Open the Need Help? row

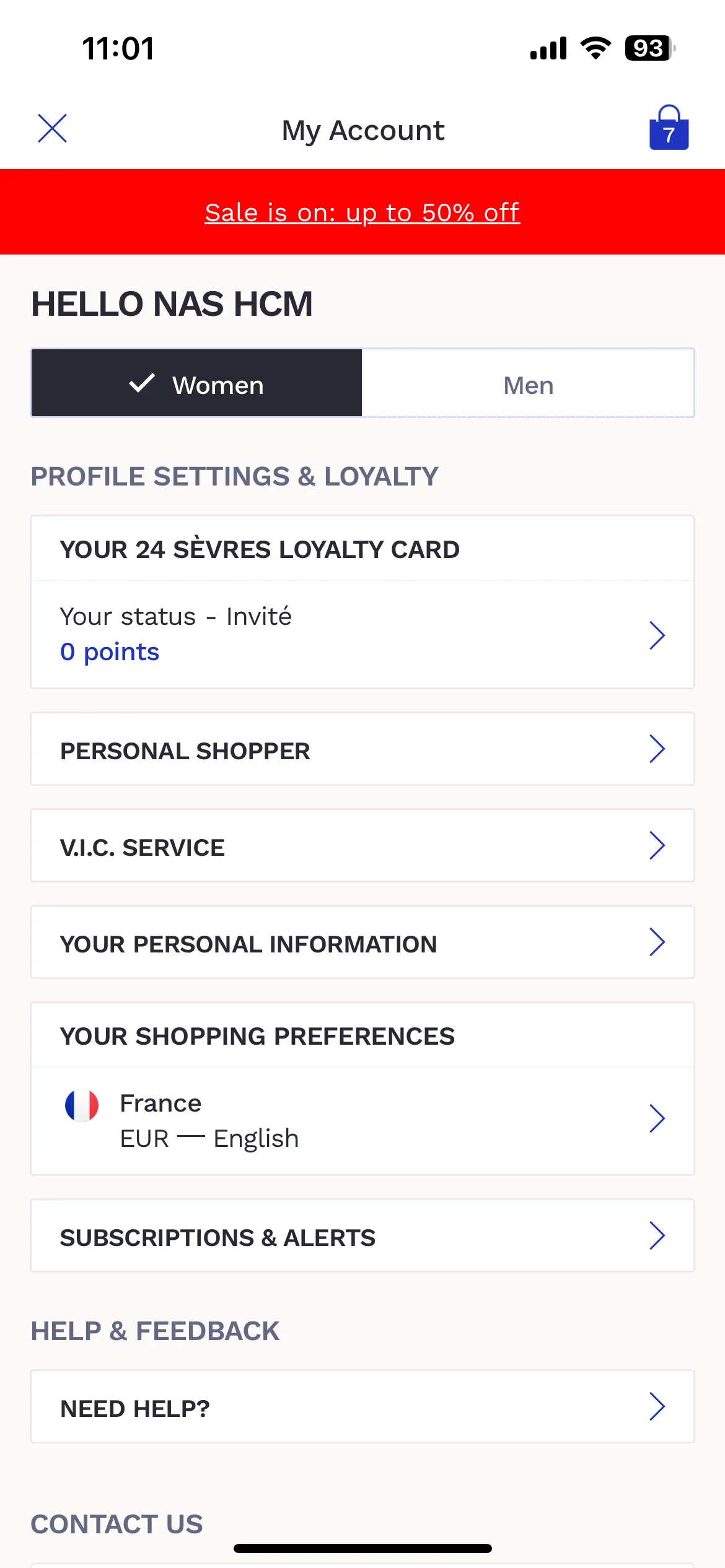pyautogui.click(x=362, y=1406)
